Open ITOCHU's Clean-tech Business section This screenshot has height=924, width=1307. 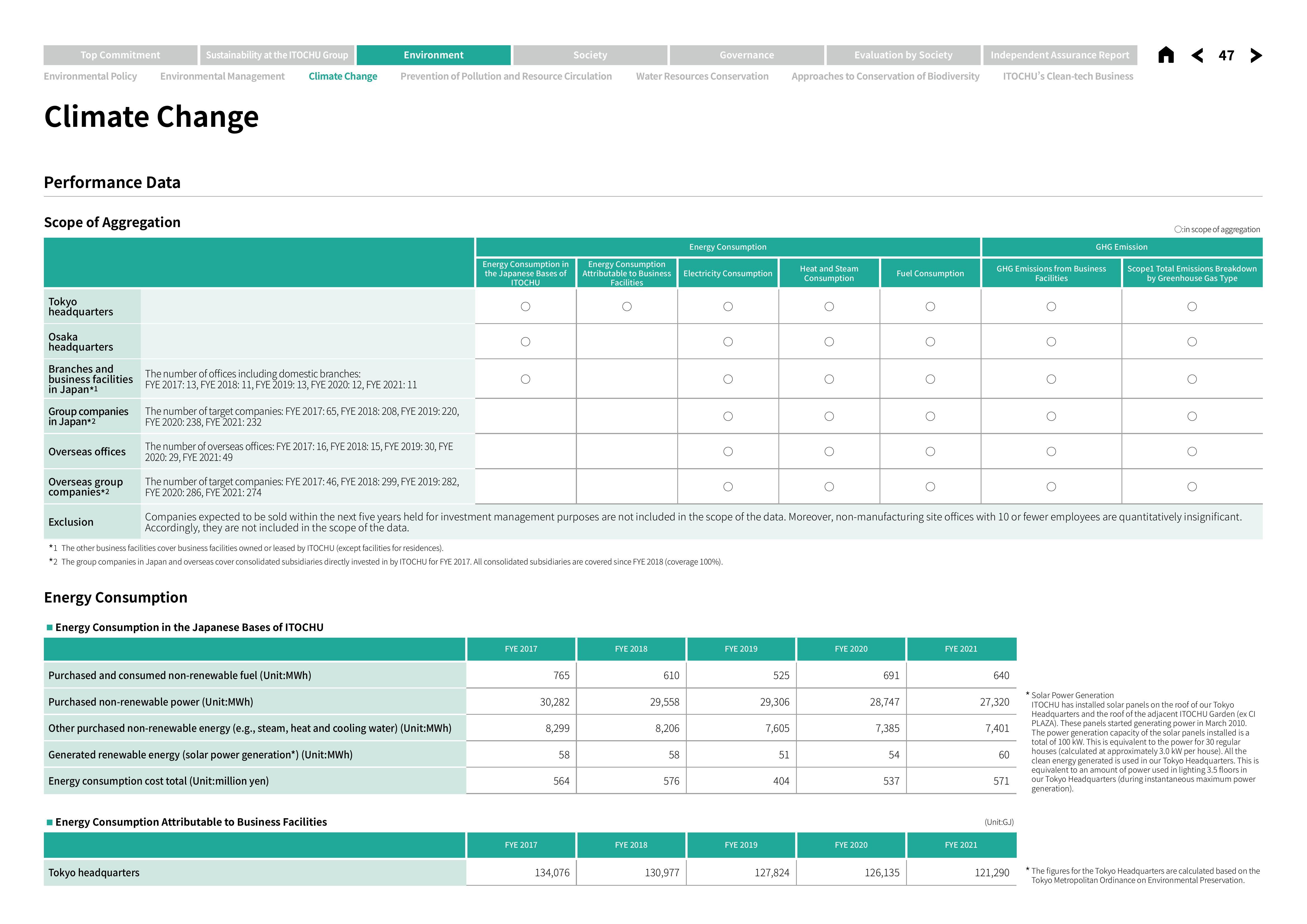click(1068, 76)
